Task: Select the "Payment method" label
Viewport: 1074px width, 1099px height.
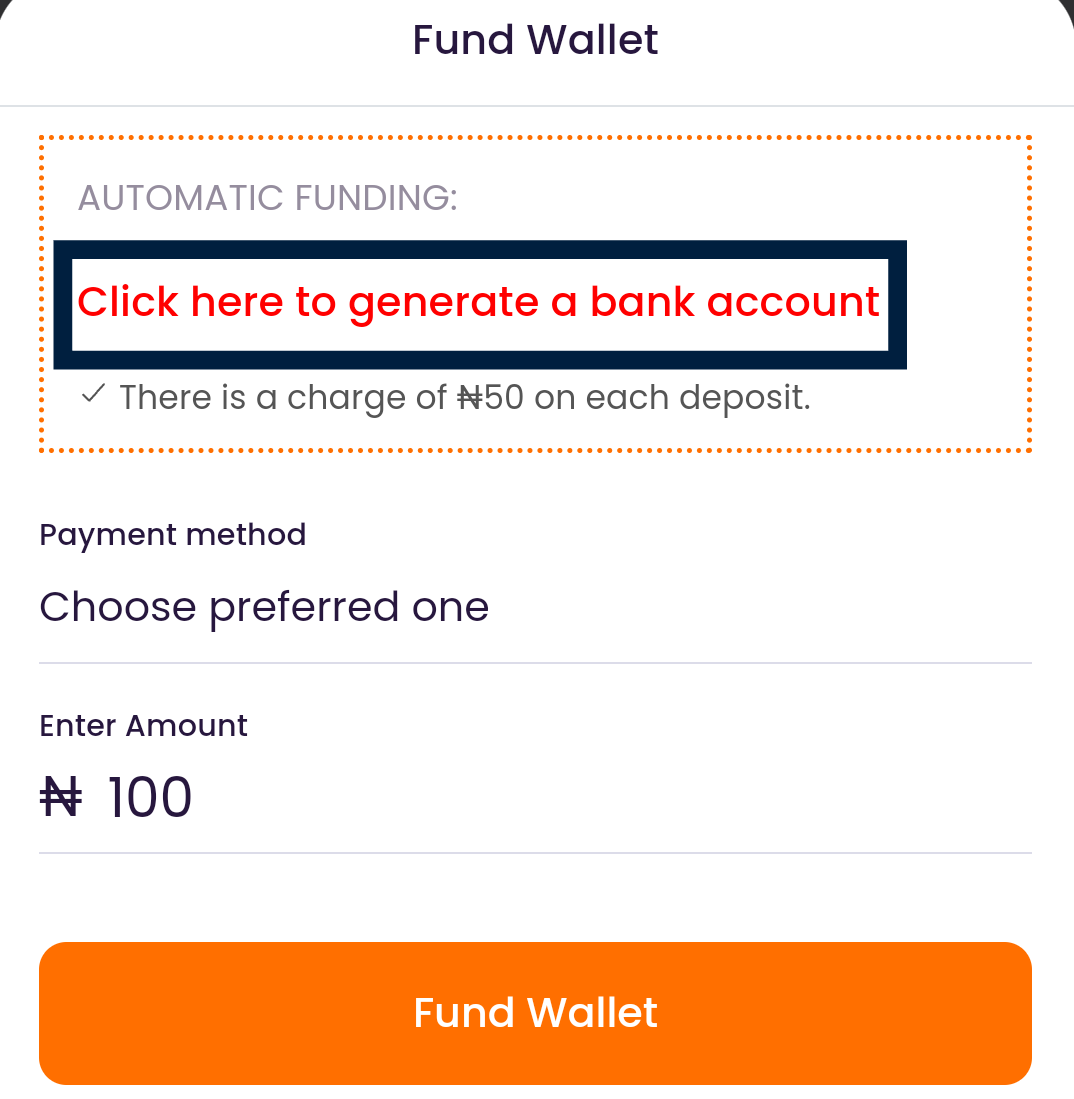Action: click(172, 535)
